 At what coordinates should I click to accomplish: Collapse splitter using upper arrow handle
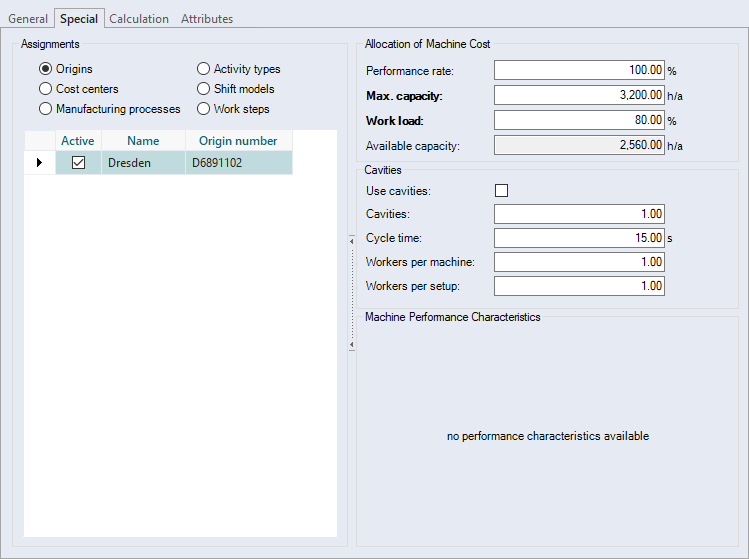coord(351,240)
